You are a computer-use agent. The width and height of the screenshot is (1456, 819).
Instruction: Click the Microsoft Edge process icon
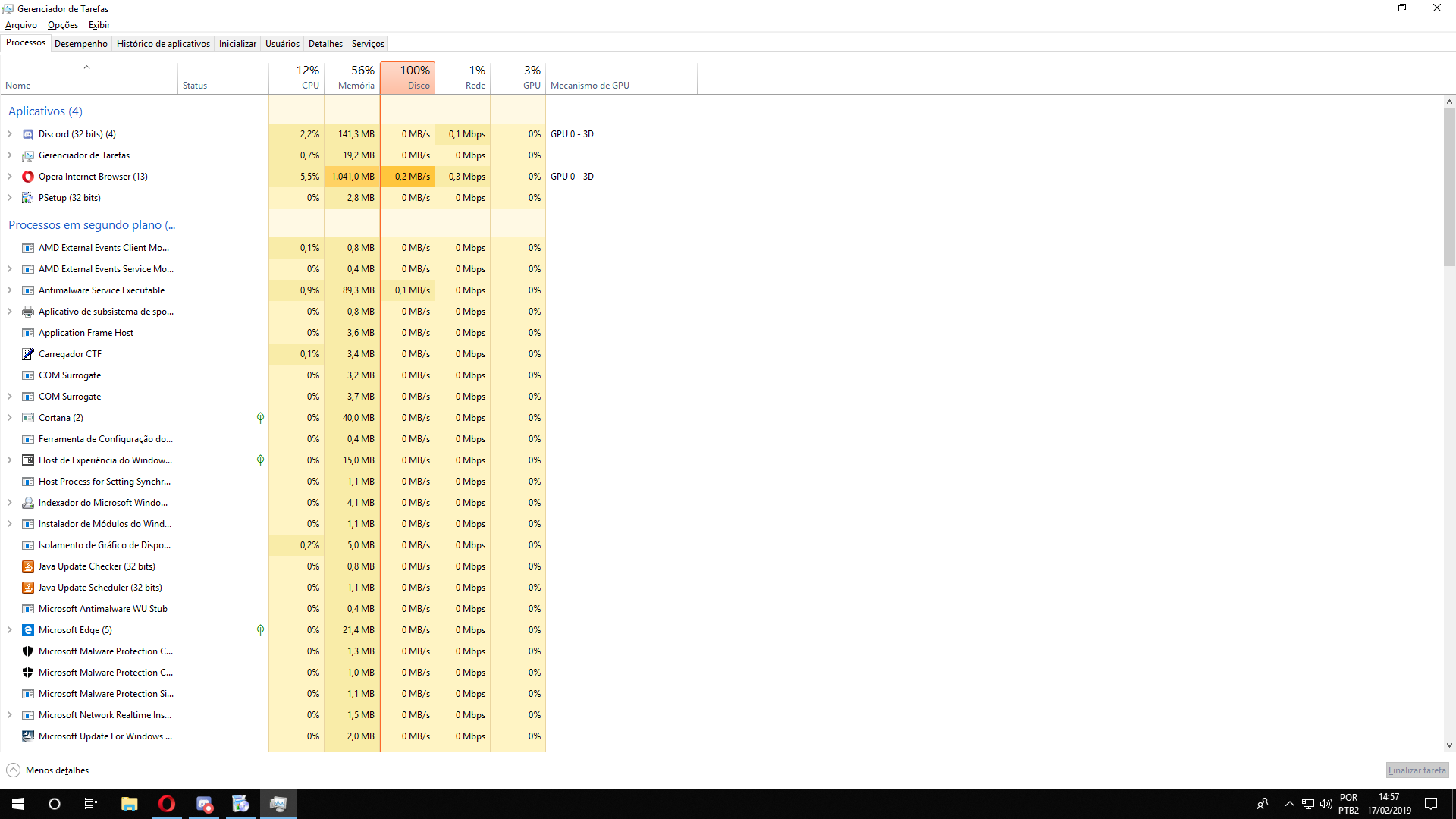pyautogui.click(x=28, y=630)
